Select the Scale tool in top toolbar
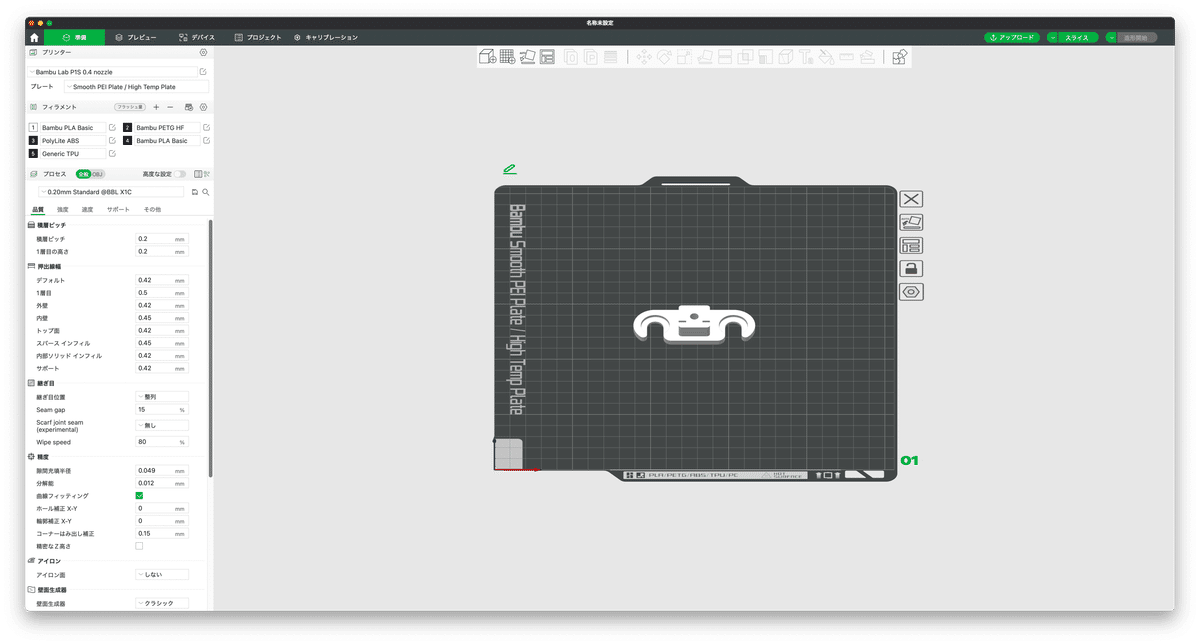This screenshot has width=1200, height=644. point(685,57)
